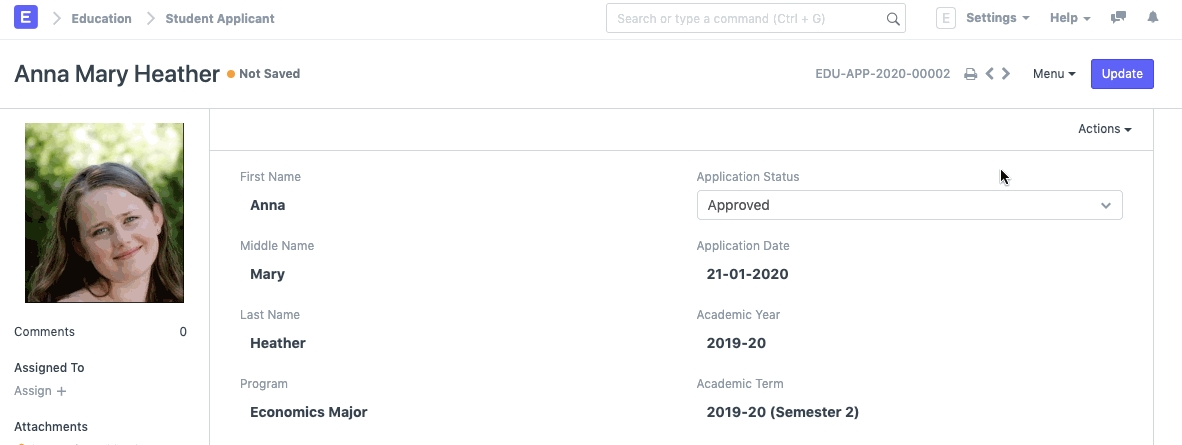The width and height of the screenshot is (1182, 445).
Task: Go to previous record arrow
Action: (x=989, y=74)
